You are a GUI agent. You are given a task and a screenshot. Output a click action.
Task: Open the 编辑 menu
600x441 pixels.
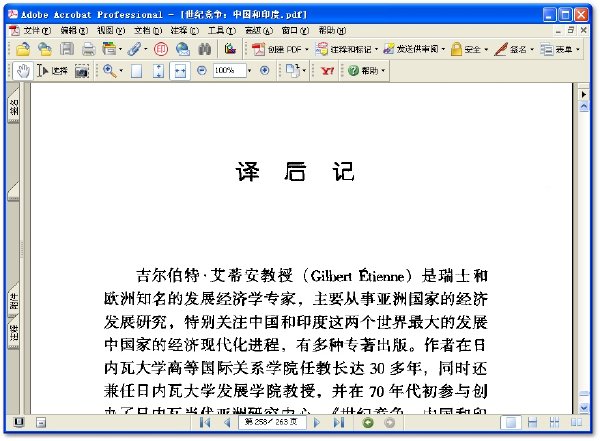pos(74,30)
